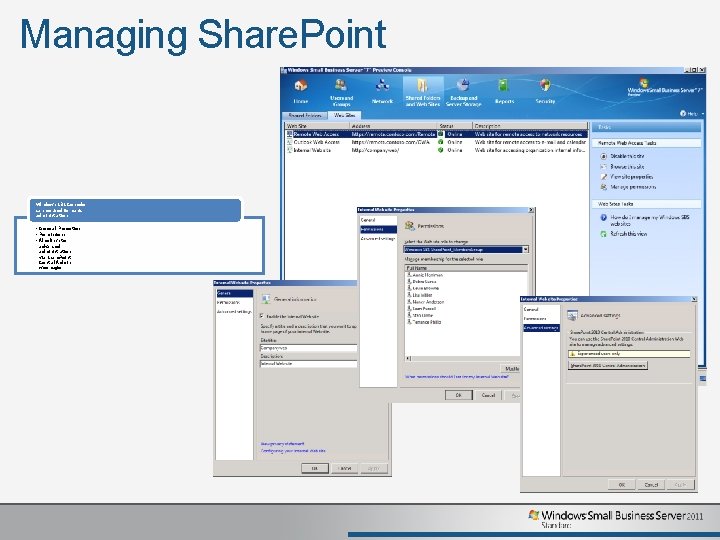Sort by the Status column header
Screen dimensions: 720x540
455,126
